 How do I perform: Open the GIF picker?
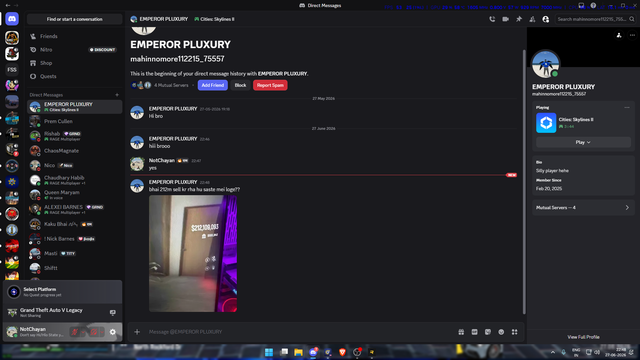474,332
